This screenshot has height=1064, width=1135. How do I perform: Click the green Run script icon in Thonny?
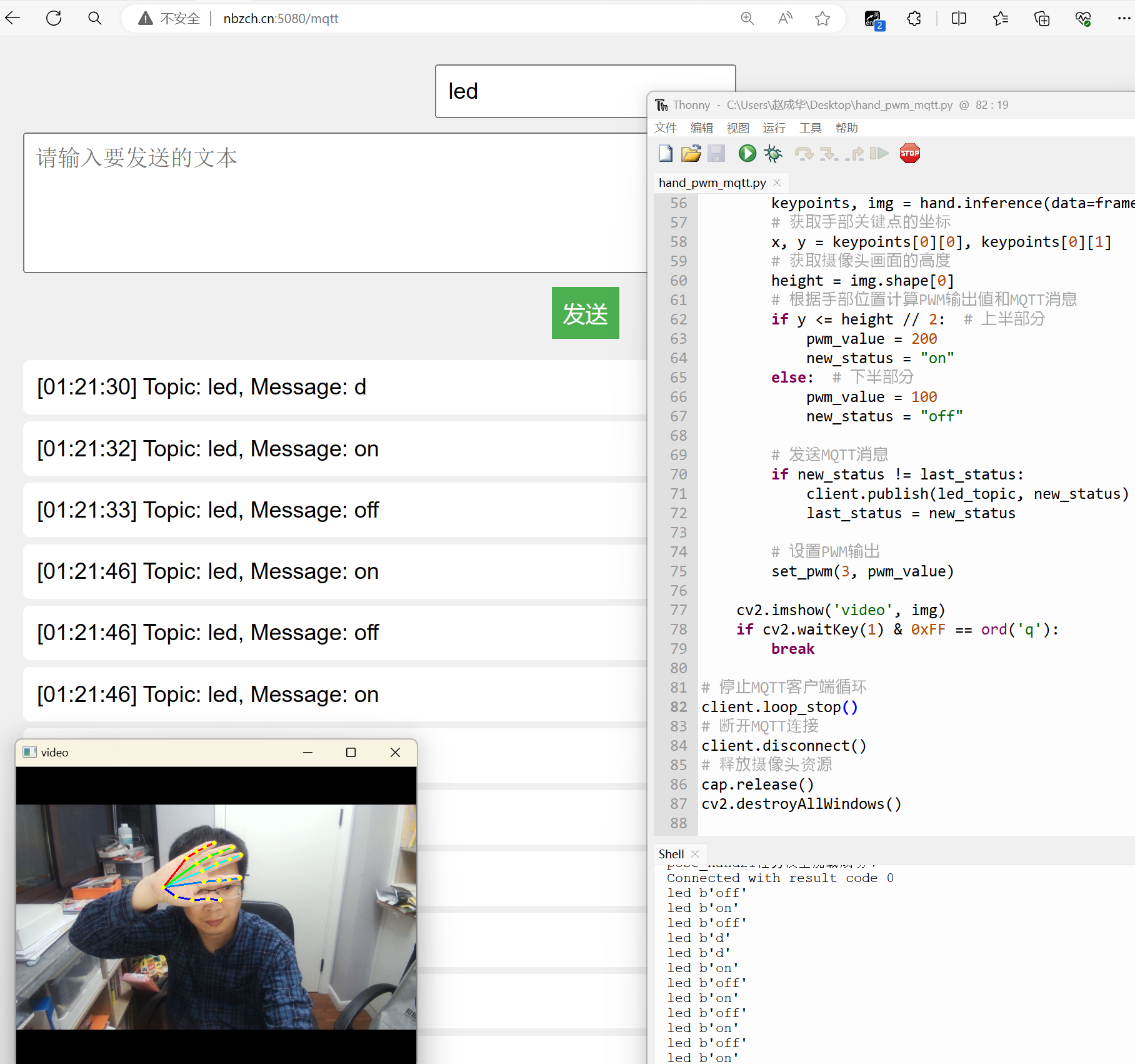click(x=747, y=154)
